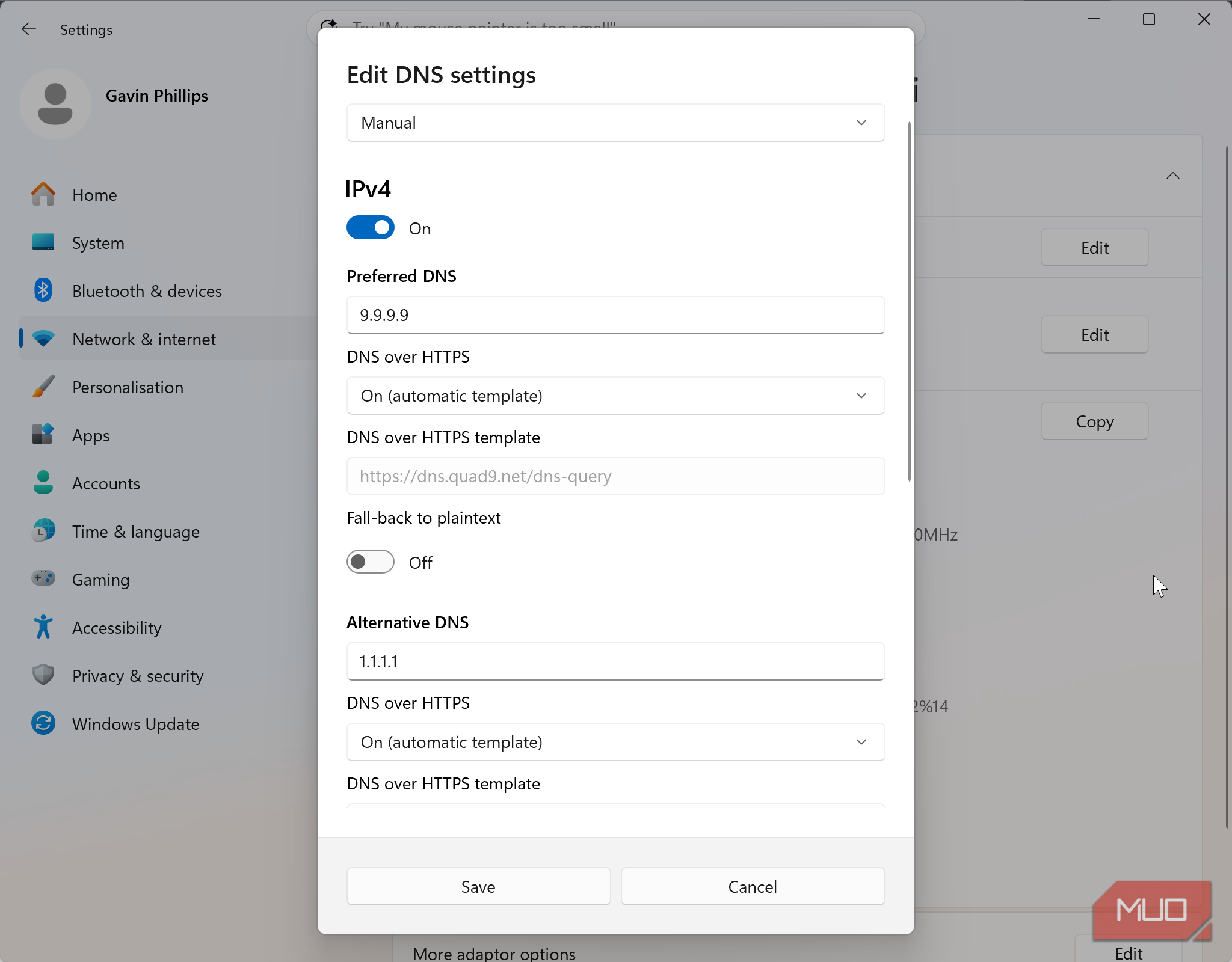Collapse the section with the up chevron
Image resolution: width=1232 pixels, height=962 pixels.
click(x=1172, y=176)
